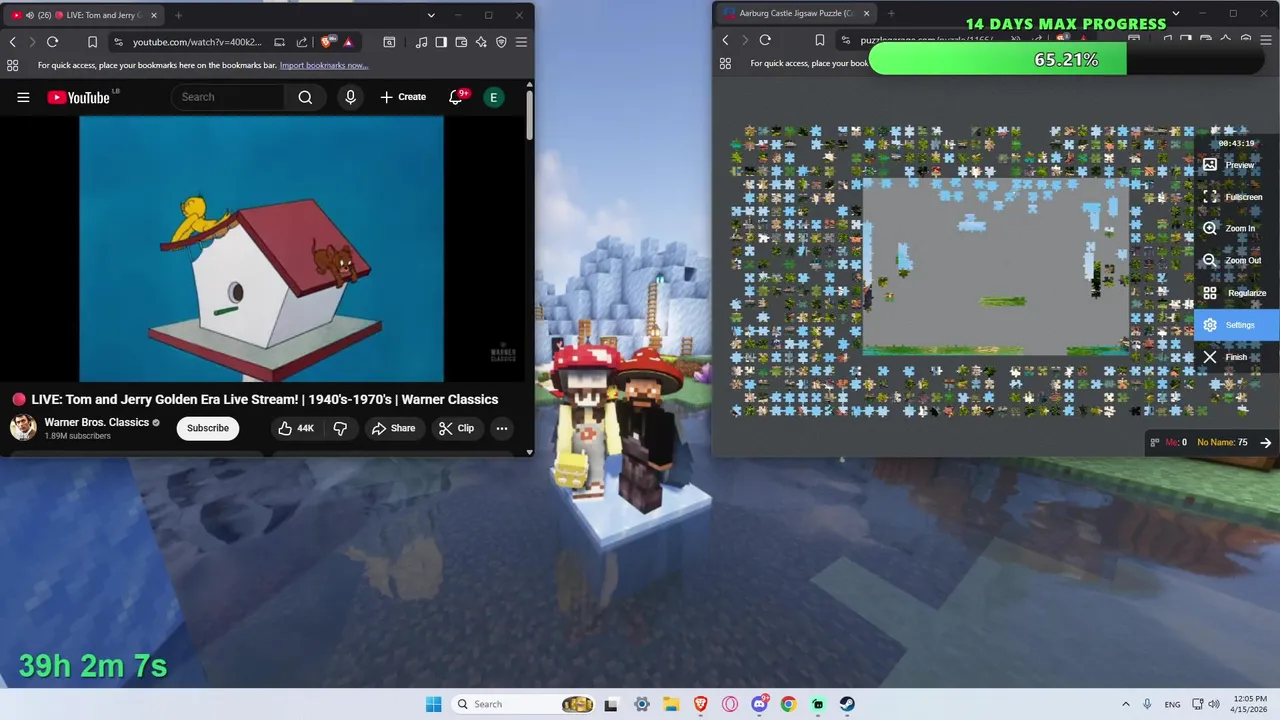
Task: Open apps grid in YouTube window bookmarks bar
Action: pos(12,65)
